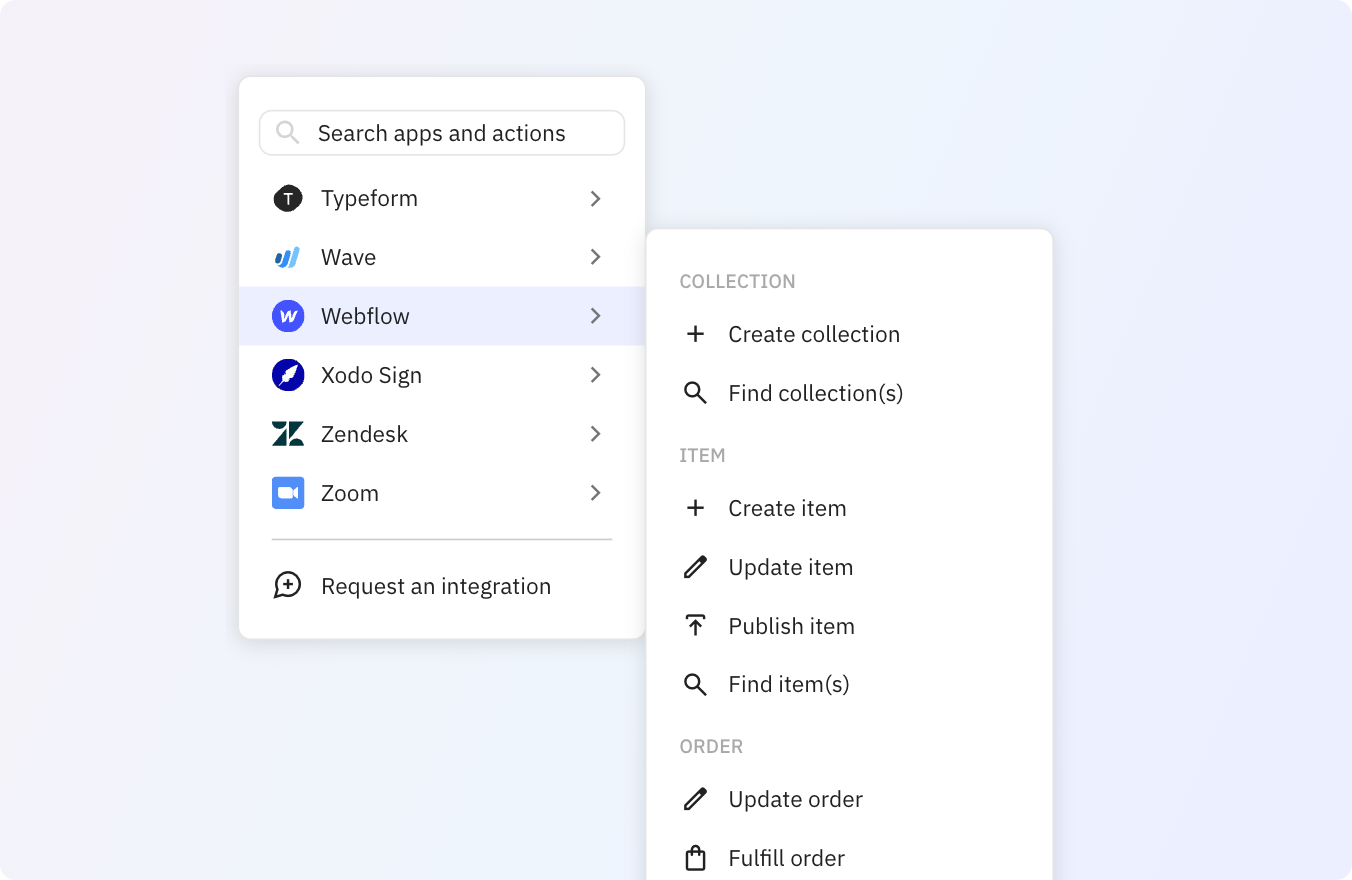1352x880 pixels.
Task: Click the Typeform app logo
Action: pyautogui.click(x=288, y=199)
